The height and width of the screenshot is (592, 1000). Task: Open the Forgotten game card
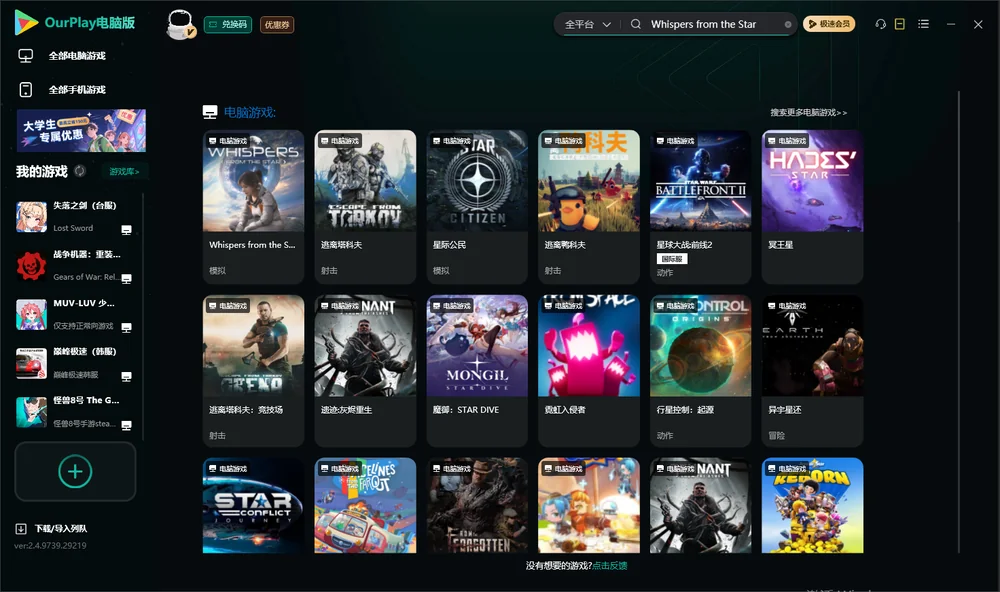(x=477, y=505)
